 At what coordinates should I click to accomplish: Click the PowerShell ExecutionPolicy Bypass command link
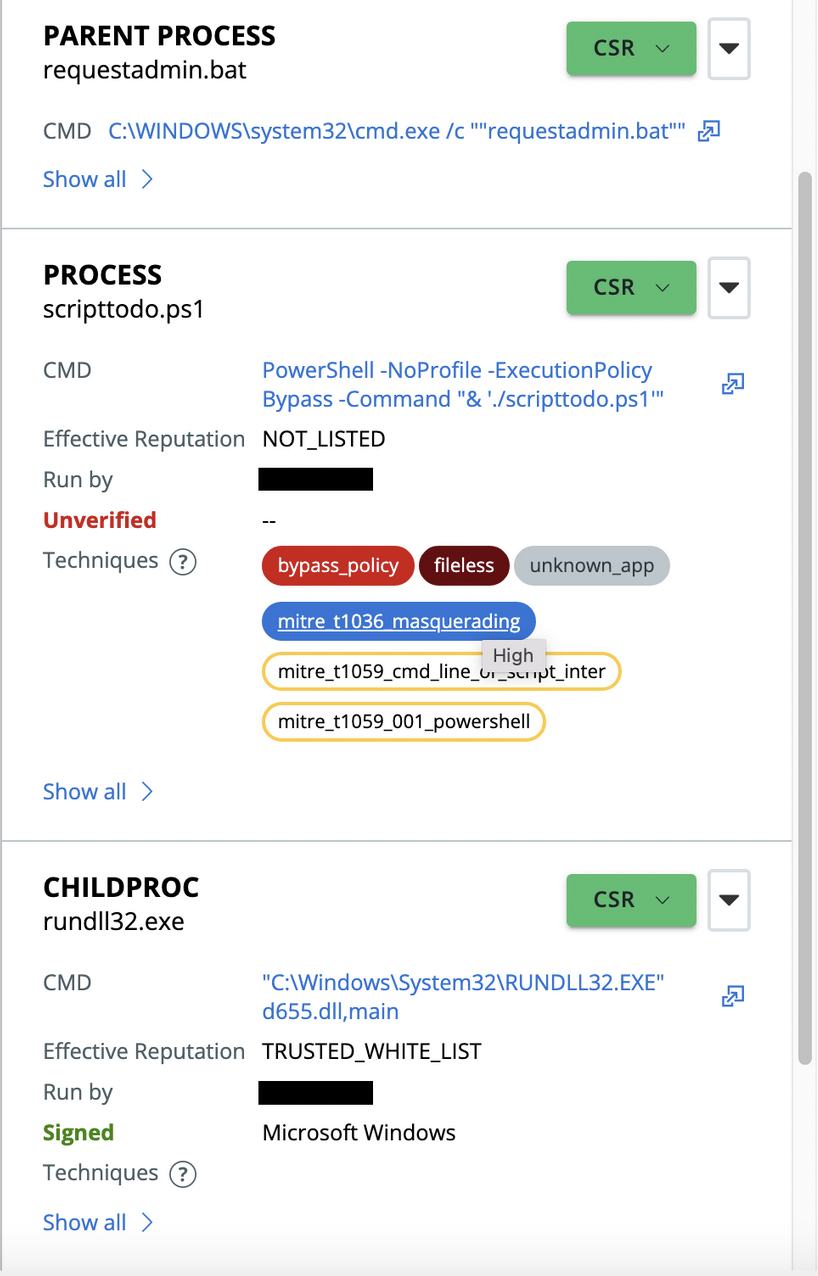[463, 385]
